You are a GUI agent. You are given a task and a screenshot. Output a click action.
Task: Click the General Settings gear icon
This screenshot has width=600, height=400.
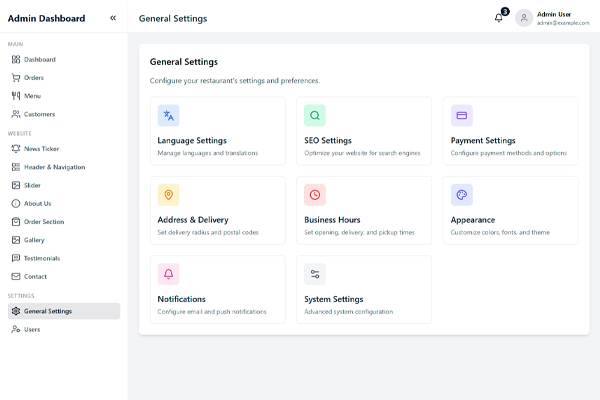coord(16,311)
